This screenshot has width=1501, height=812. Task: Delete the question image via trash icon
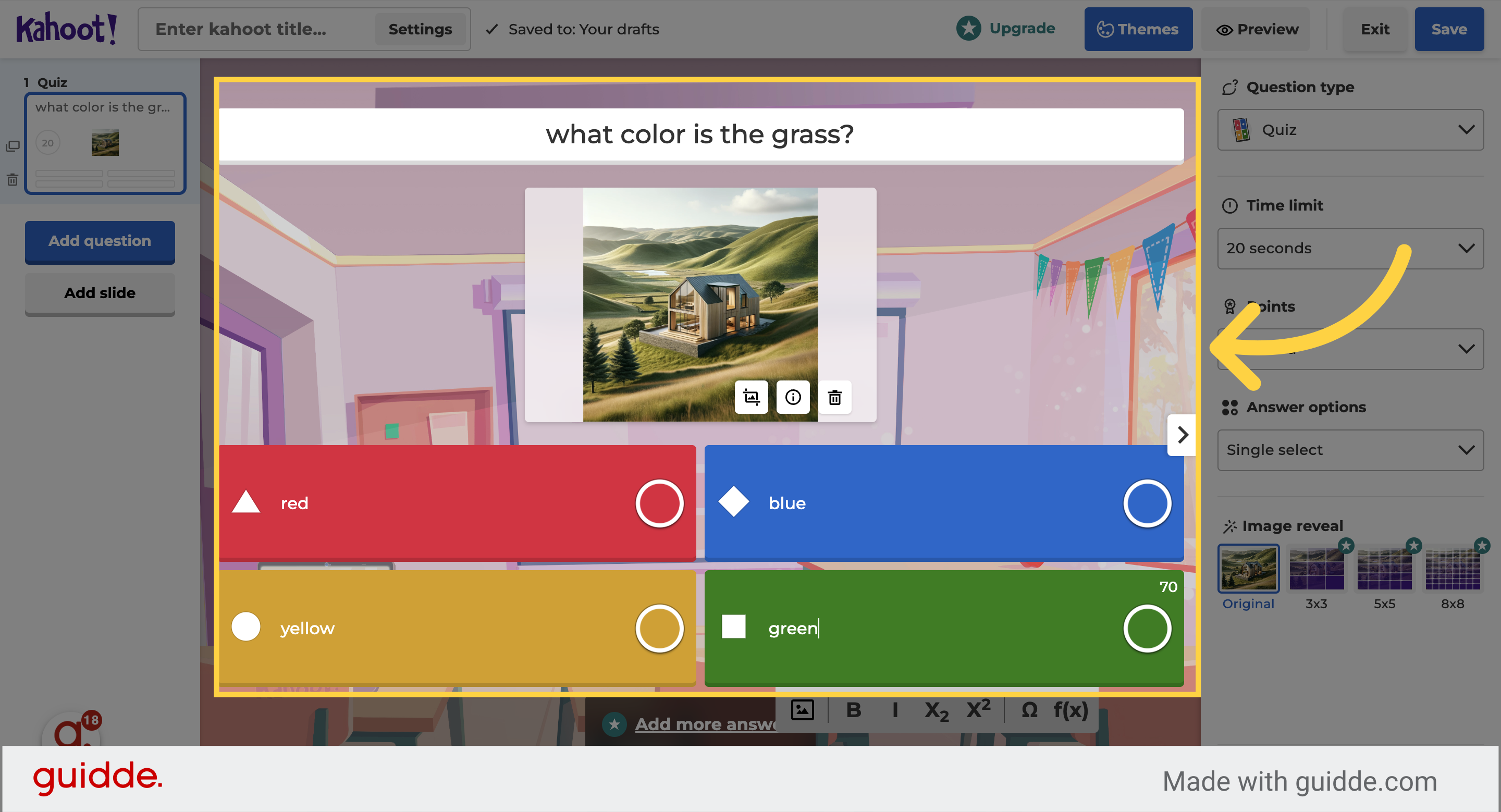(x=834, y=397)
